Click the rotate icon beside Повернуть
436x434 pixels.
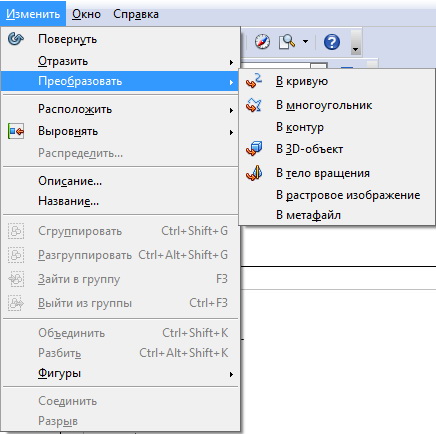(16, 39)
